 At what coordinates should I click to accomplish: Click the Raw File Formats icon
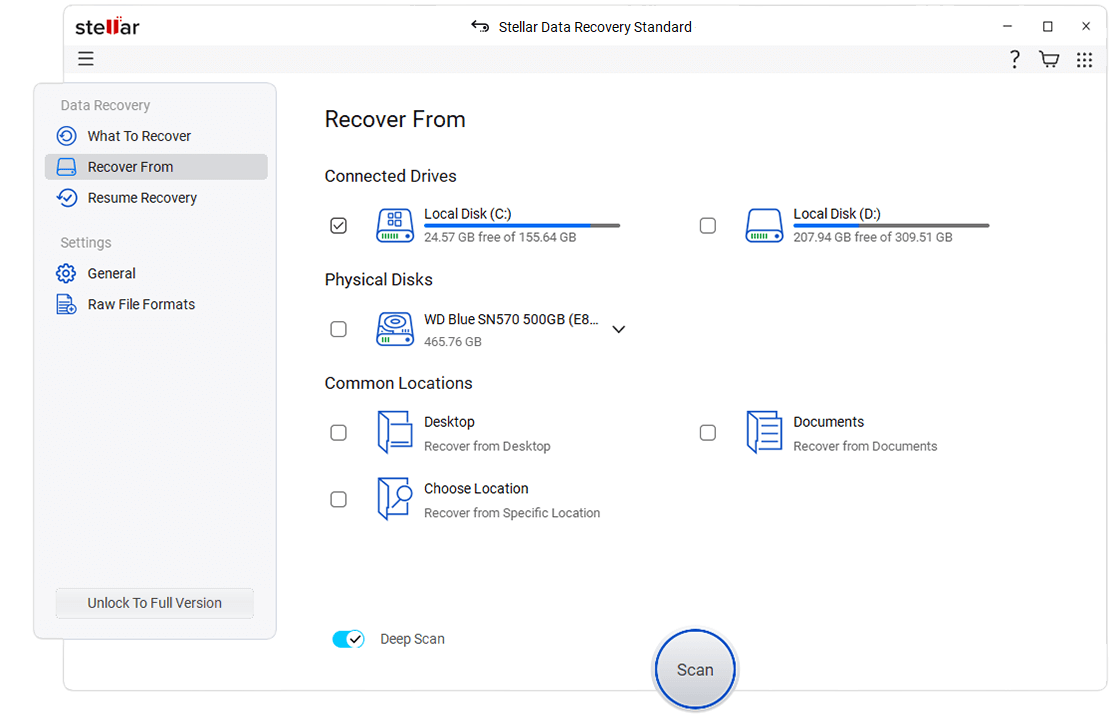(65, 304)
